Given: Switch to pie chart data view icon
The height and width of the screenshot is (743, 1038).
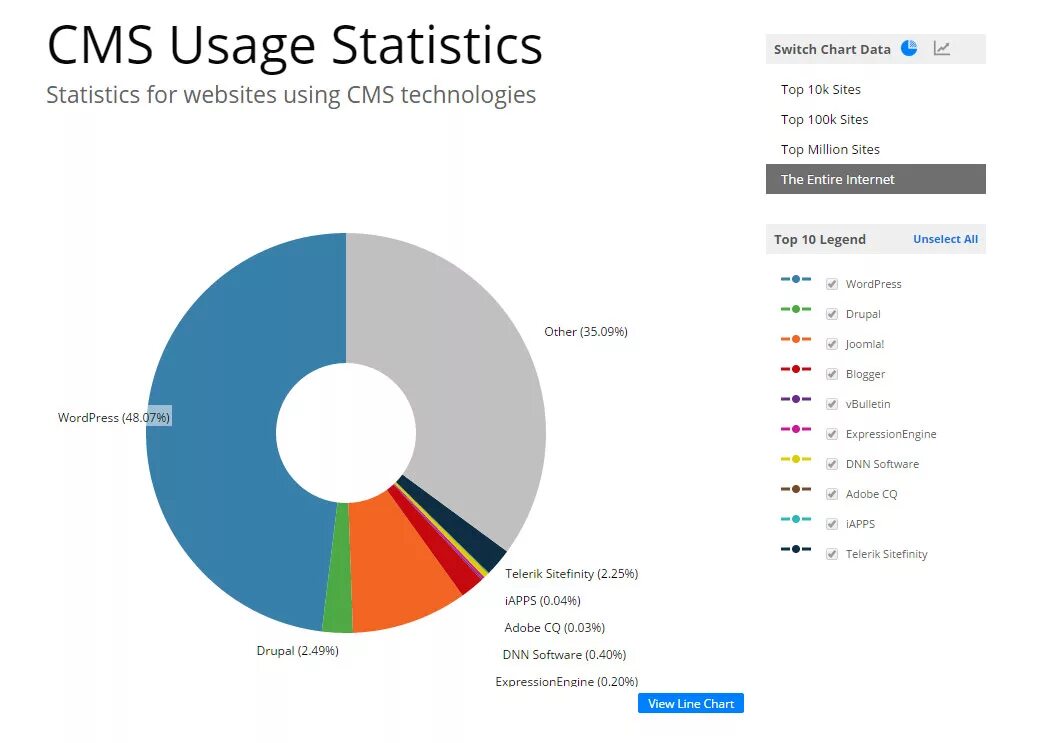Looking at the screenshot, I should [909, 48].
